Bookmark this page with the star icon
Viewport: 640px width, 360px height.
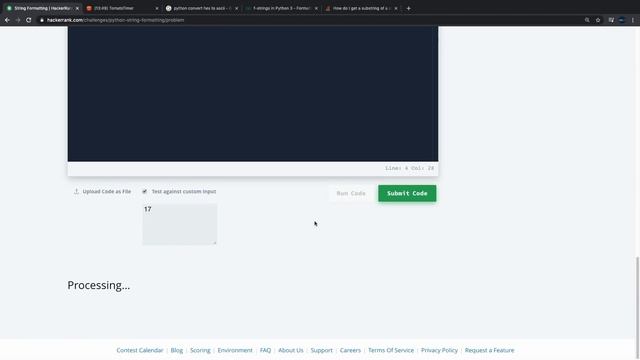click(598, 20)
